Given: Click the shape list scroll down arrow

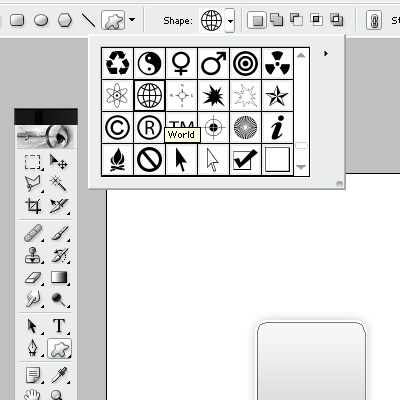Looking at the screenshot, I should point(301,167).
